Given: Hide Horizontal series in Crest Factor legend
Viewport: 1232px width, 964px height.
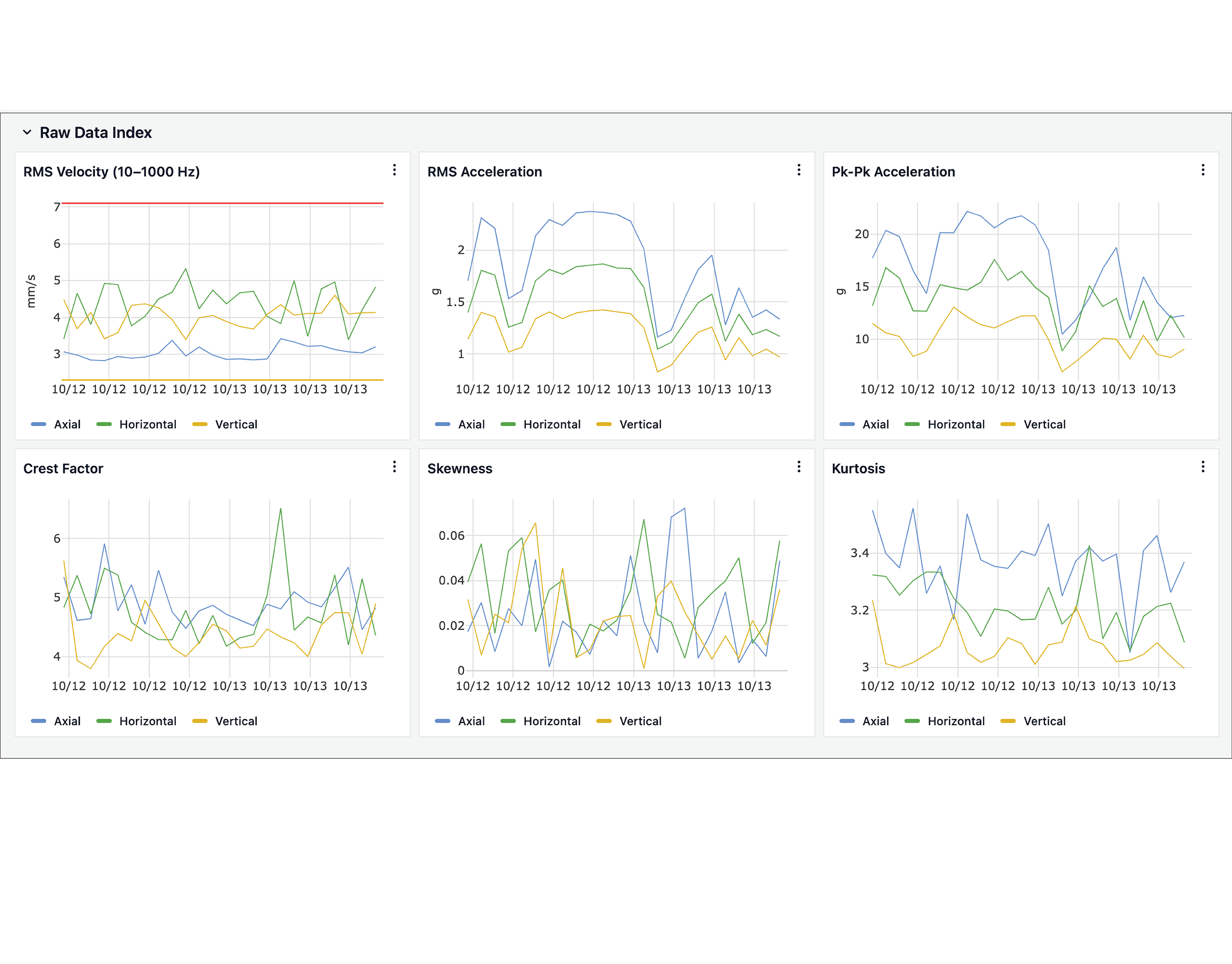Looking at the screenshot, I should tap(147, 721).
